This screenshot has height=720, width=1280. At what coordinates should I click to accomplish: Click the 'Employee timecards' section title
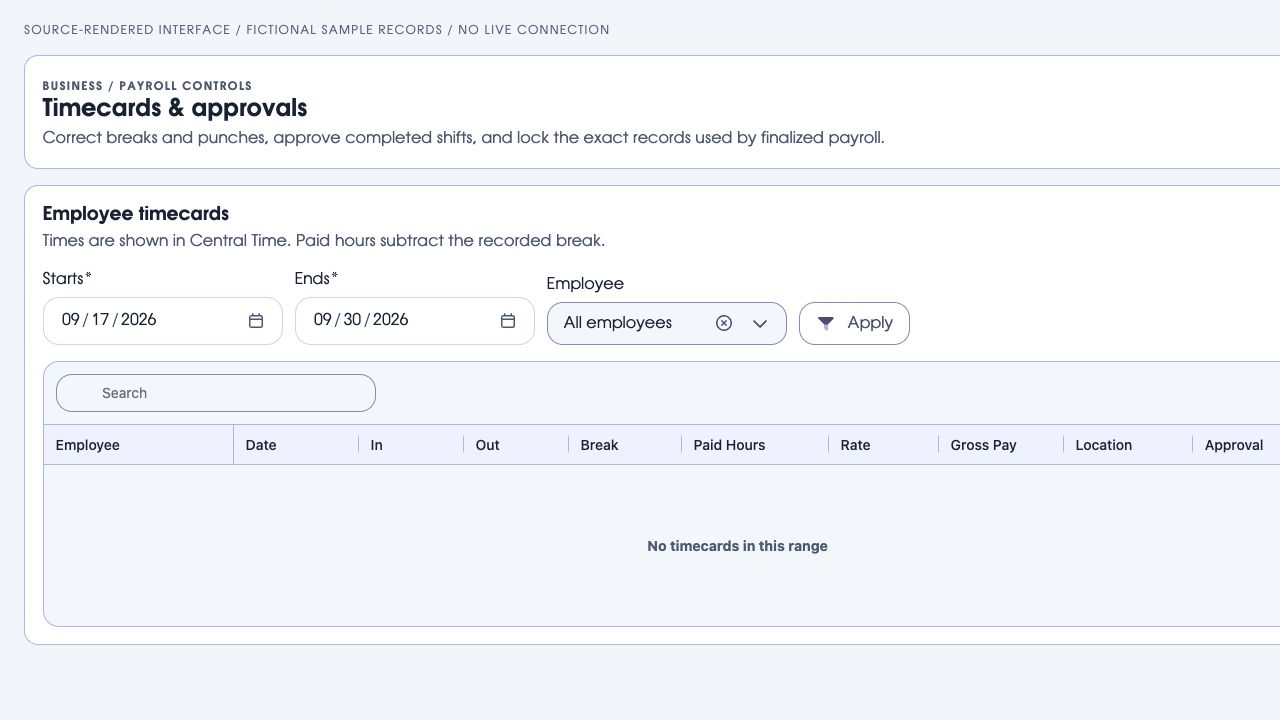(x=136, y=213)
